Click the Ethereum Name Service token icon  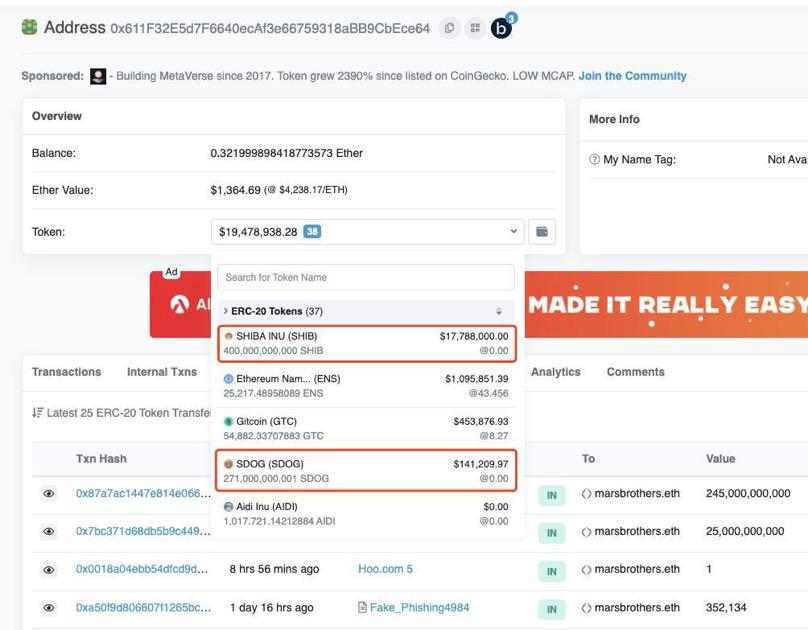(x=230, y=380)
